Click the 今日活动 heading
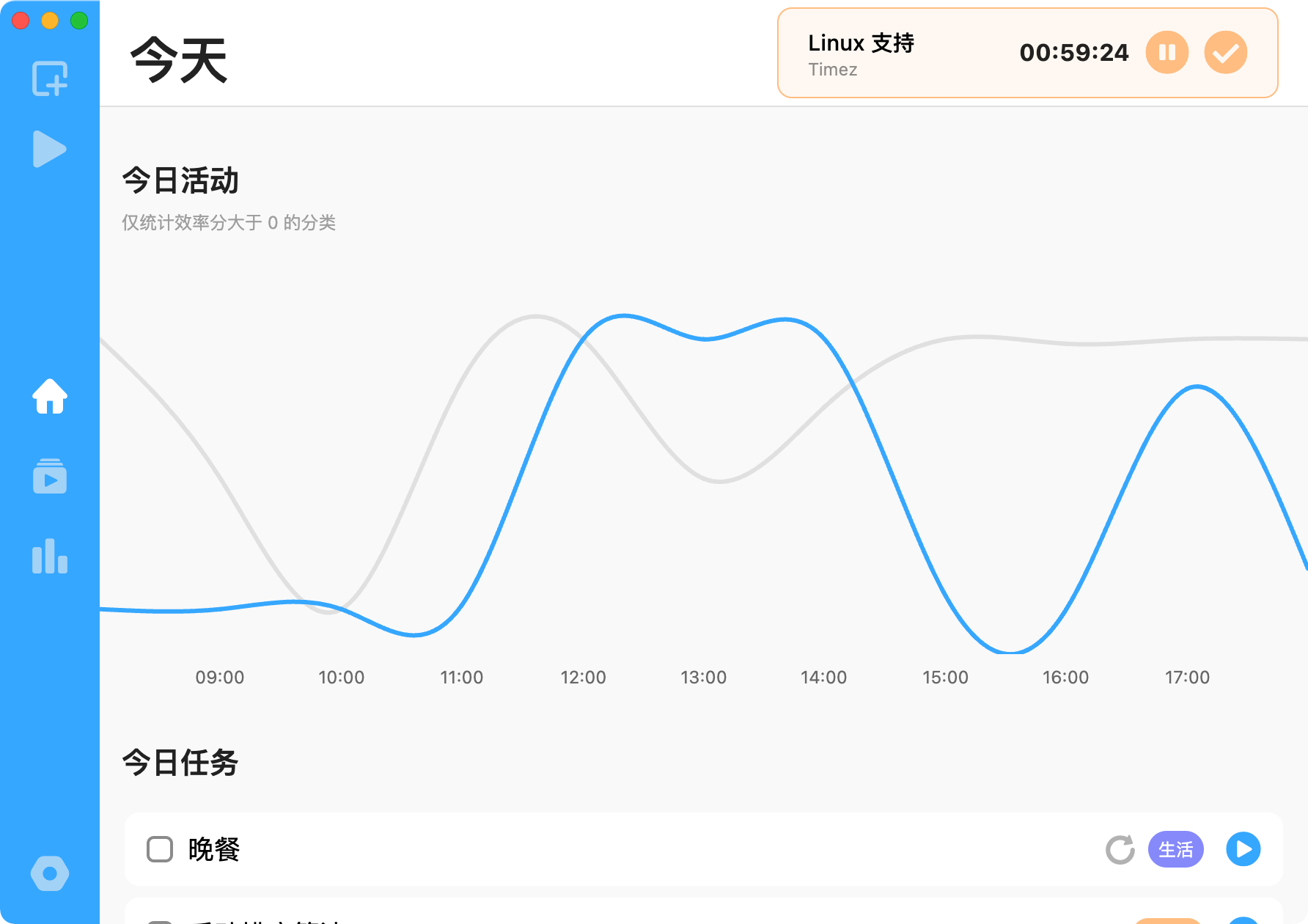 tap(180, 180)
